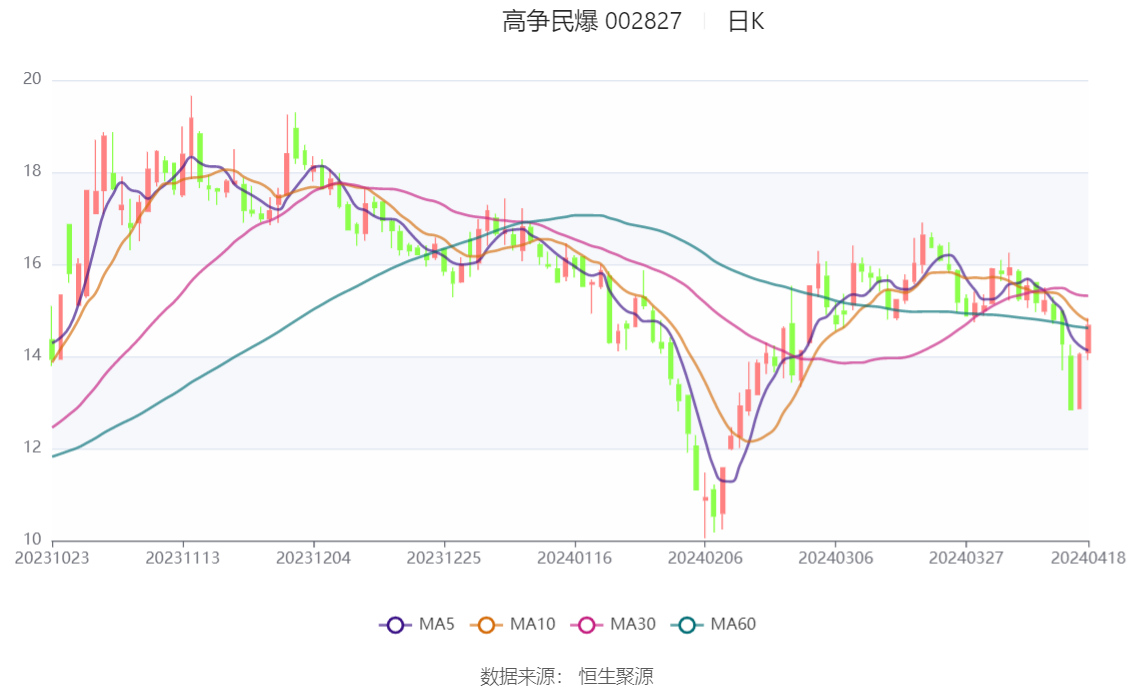Select the 日K chart type label
Image resolution: width=1134 pixels, height=689 pixels.
[x=745, y=21]
